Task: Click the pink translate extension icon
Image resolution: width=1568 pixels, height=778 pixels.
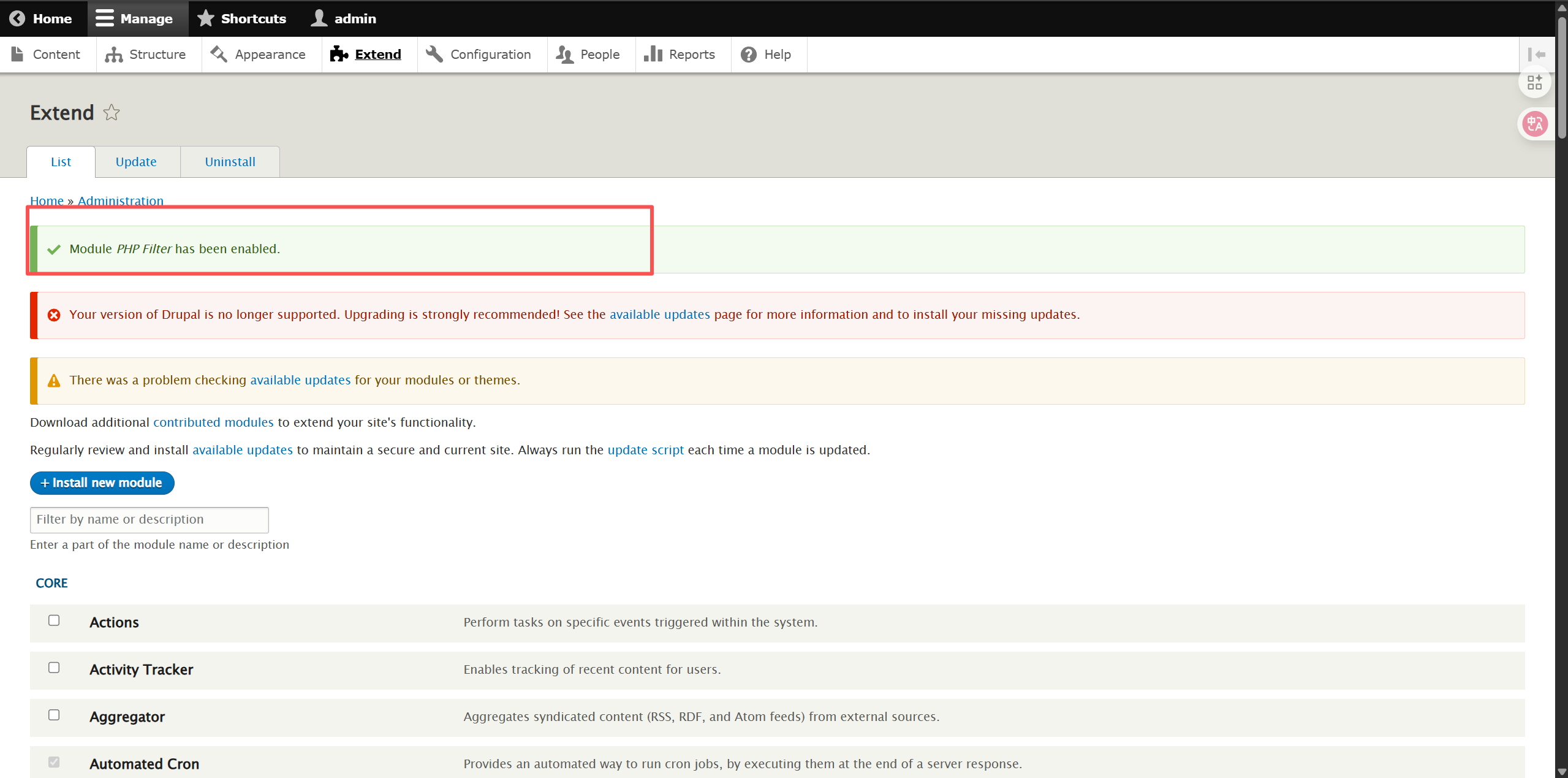Action: pos(1535,124)
